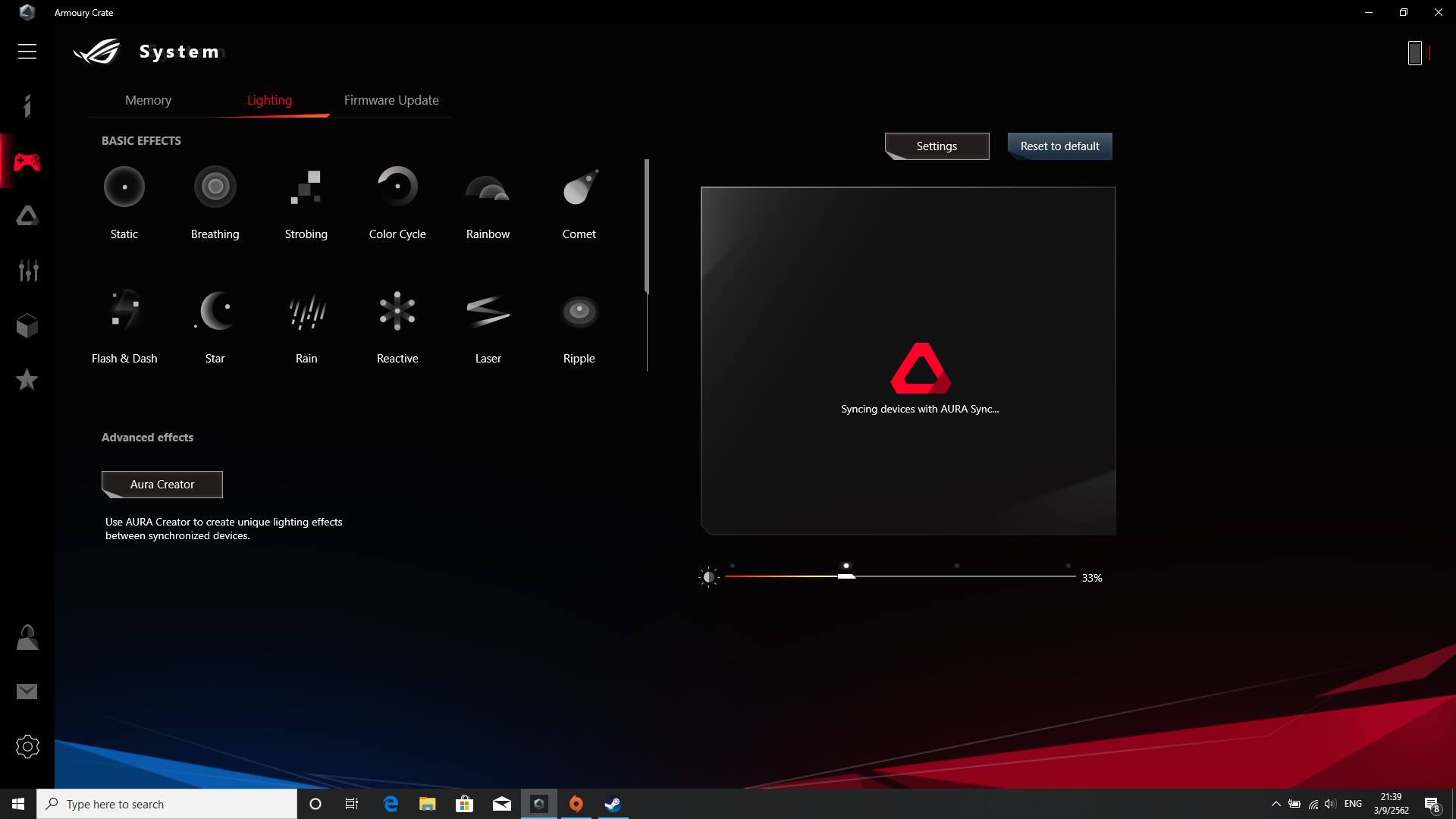Choose the Comet effect icon
Screen dimensions: 1456x819
(x=580, y=187)
